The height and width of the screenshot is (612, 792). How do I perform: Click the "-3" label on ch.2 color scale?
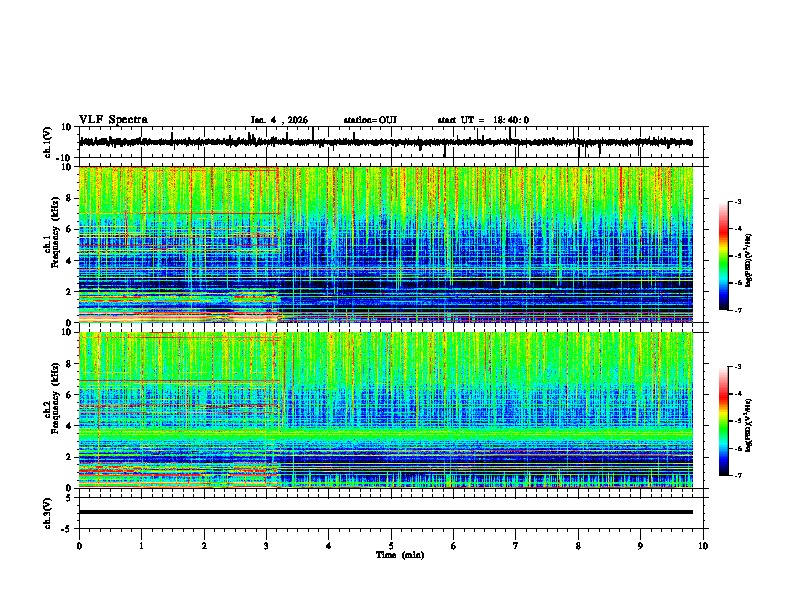pyautogui.click(x=738, y=367)
